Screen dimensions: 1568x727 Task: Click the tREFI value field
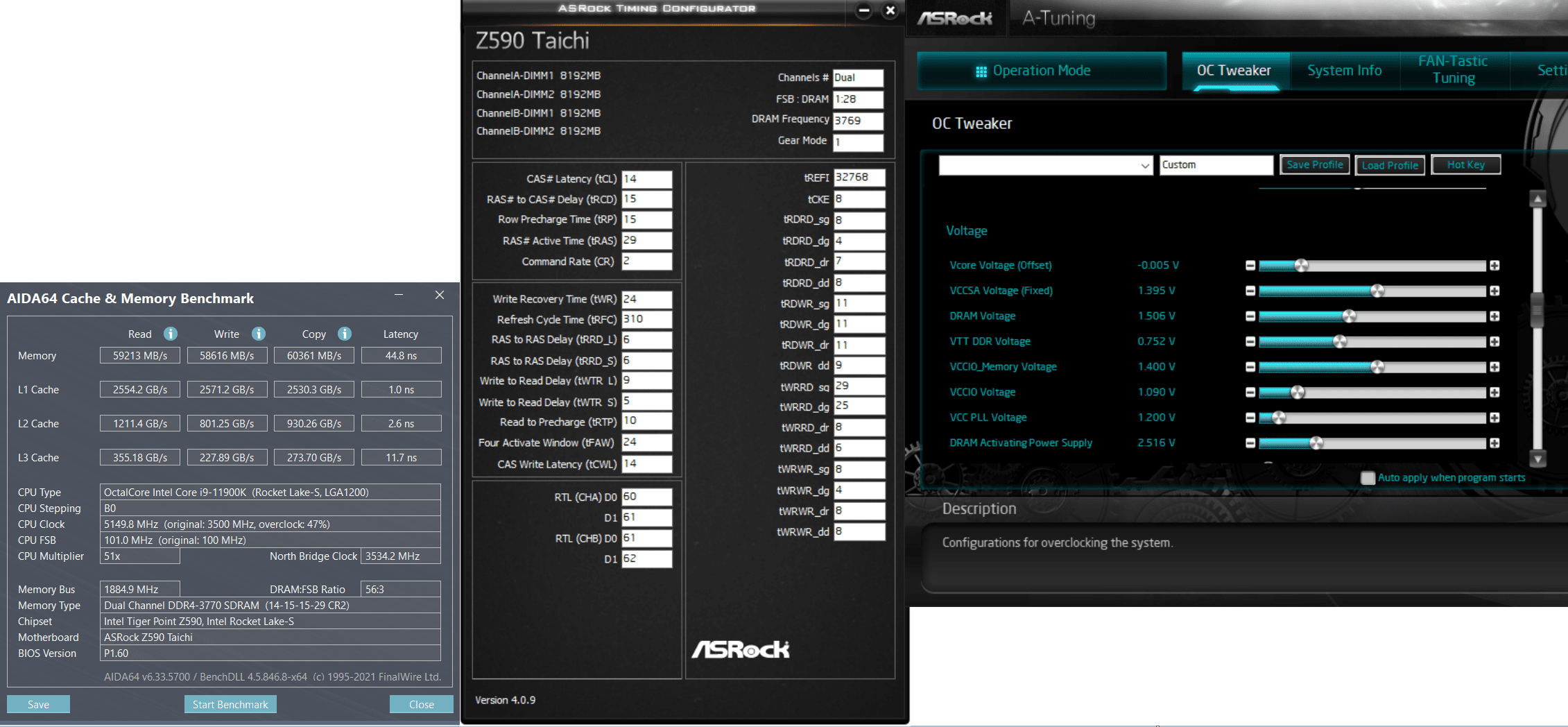click(x=859, y=178)
